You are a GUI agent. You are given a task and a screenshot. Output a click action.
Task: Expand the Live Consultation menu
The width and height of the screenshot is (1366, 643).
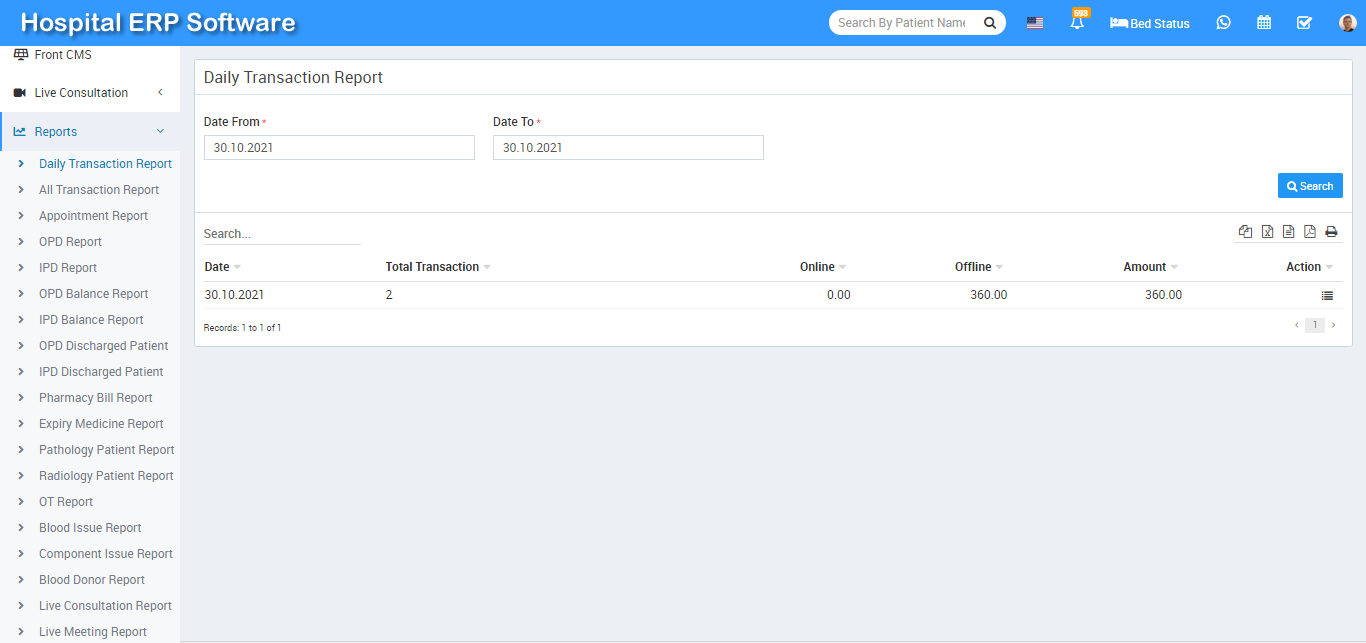(90, 93)
